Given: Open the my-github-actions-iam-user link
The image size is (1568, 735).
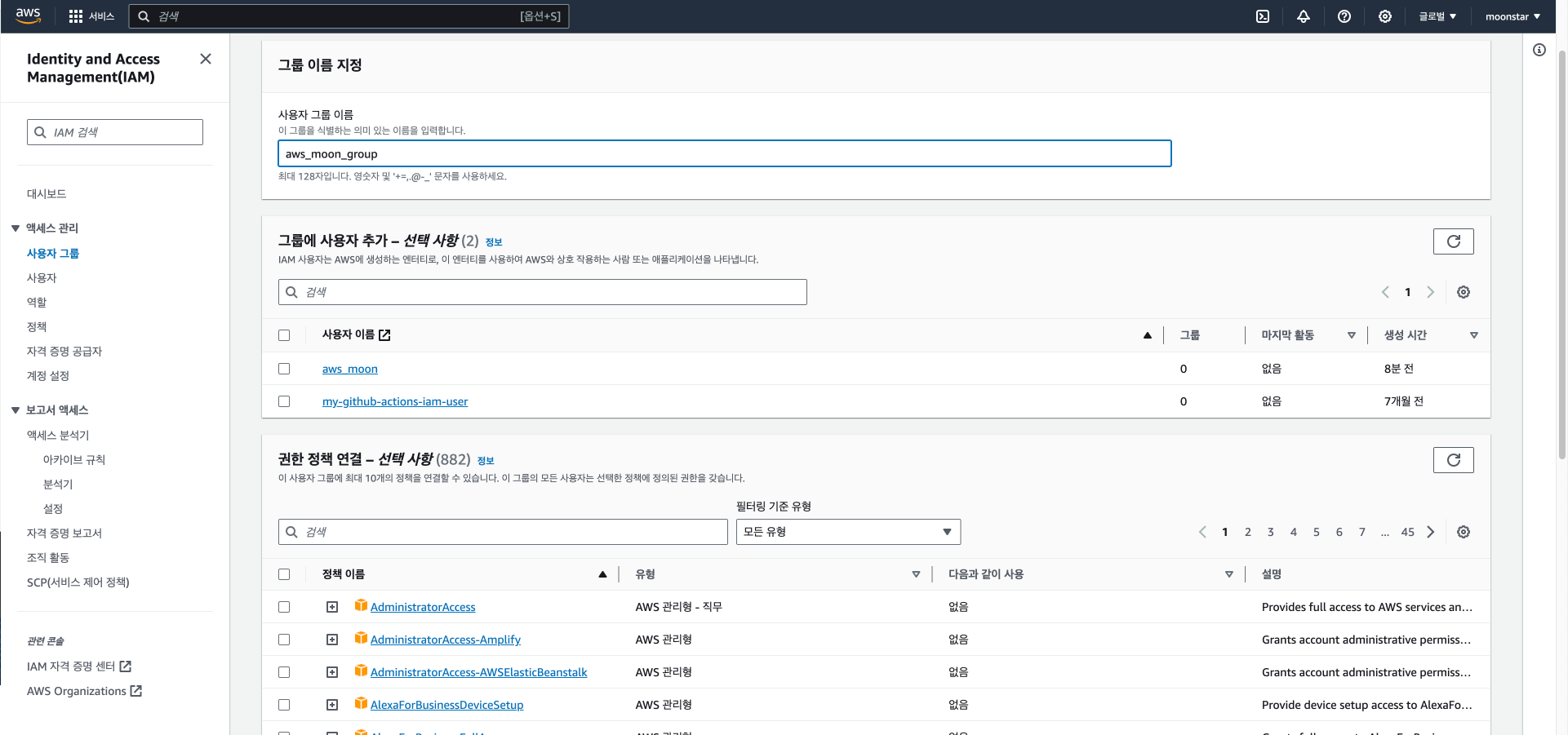Looking at the screenshot, I should coord(395,401).
